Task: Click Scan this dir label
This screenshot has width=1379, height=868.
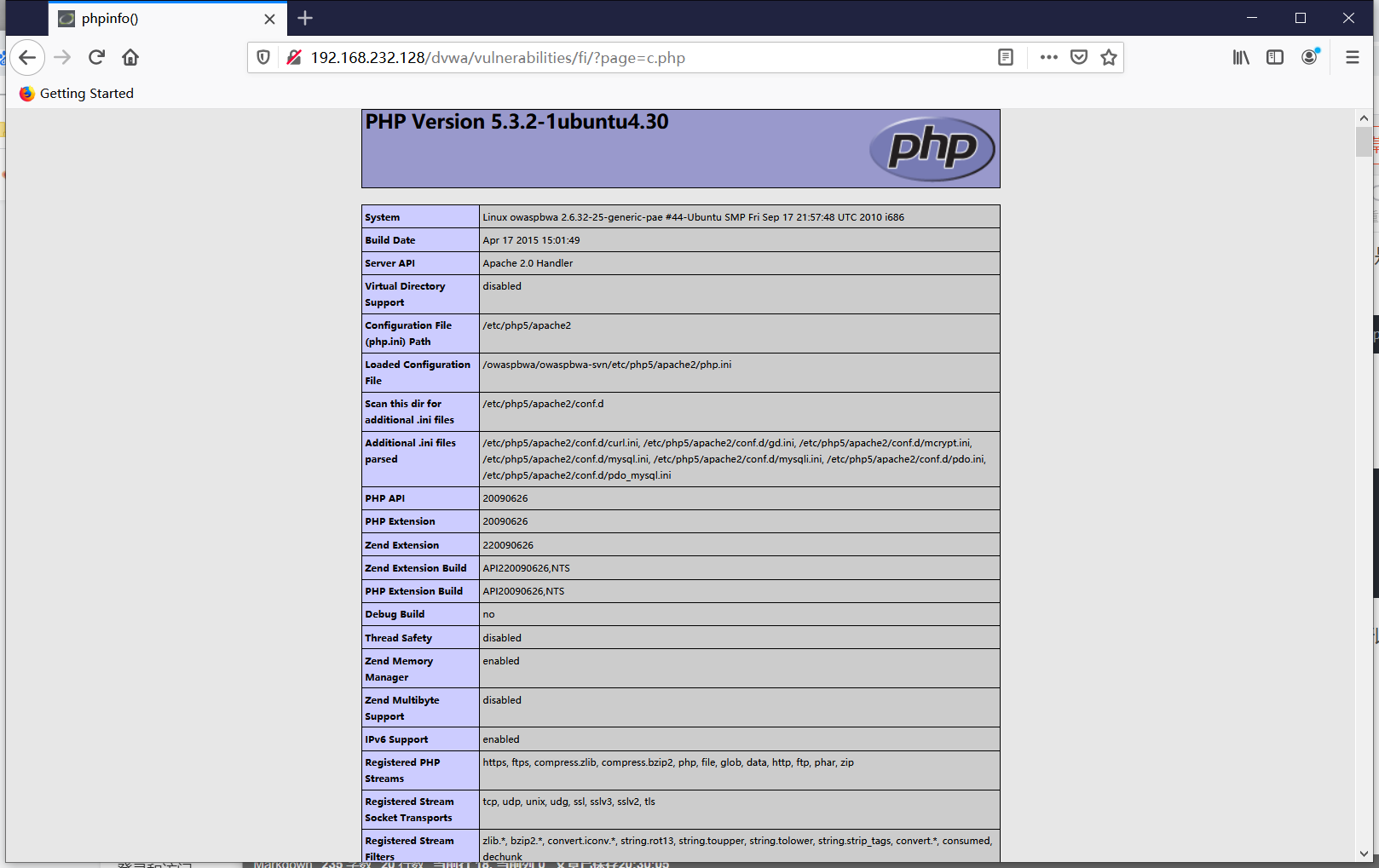Action: pyautogui.click(x=410, y=411)
